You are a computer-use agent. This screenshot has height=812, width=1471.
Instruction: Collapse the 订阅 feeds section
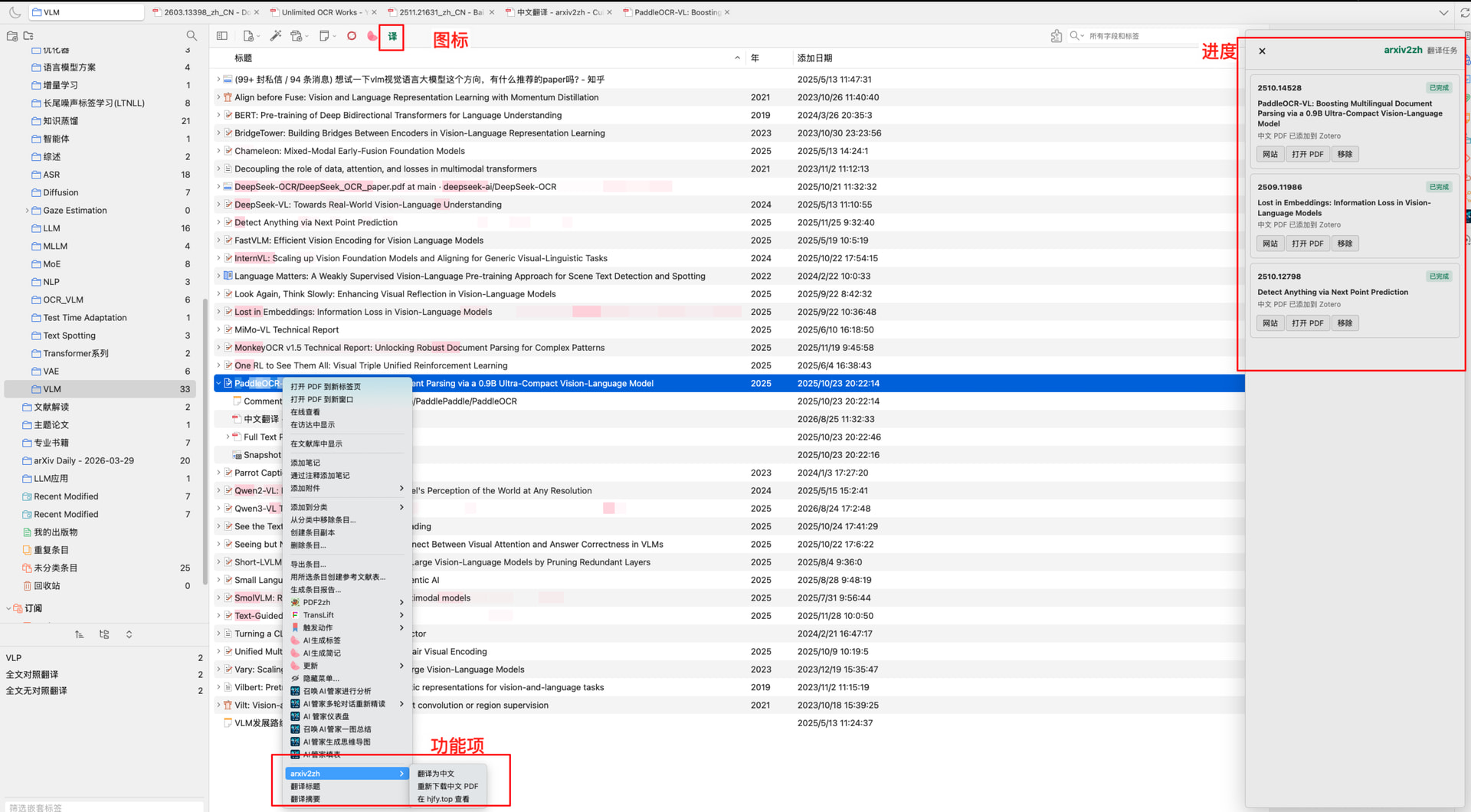pos(8,608)
